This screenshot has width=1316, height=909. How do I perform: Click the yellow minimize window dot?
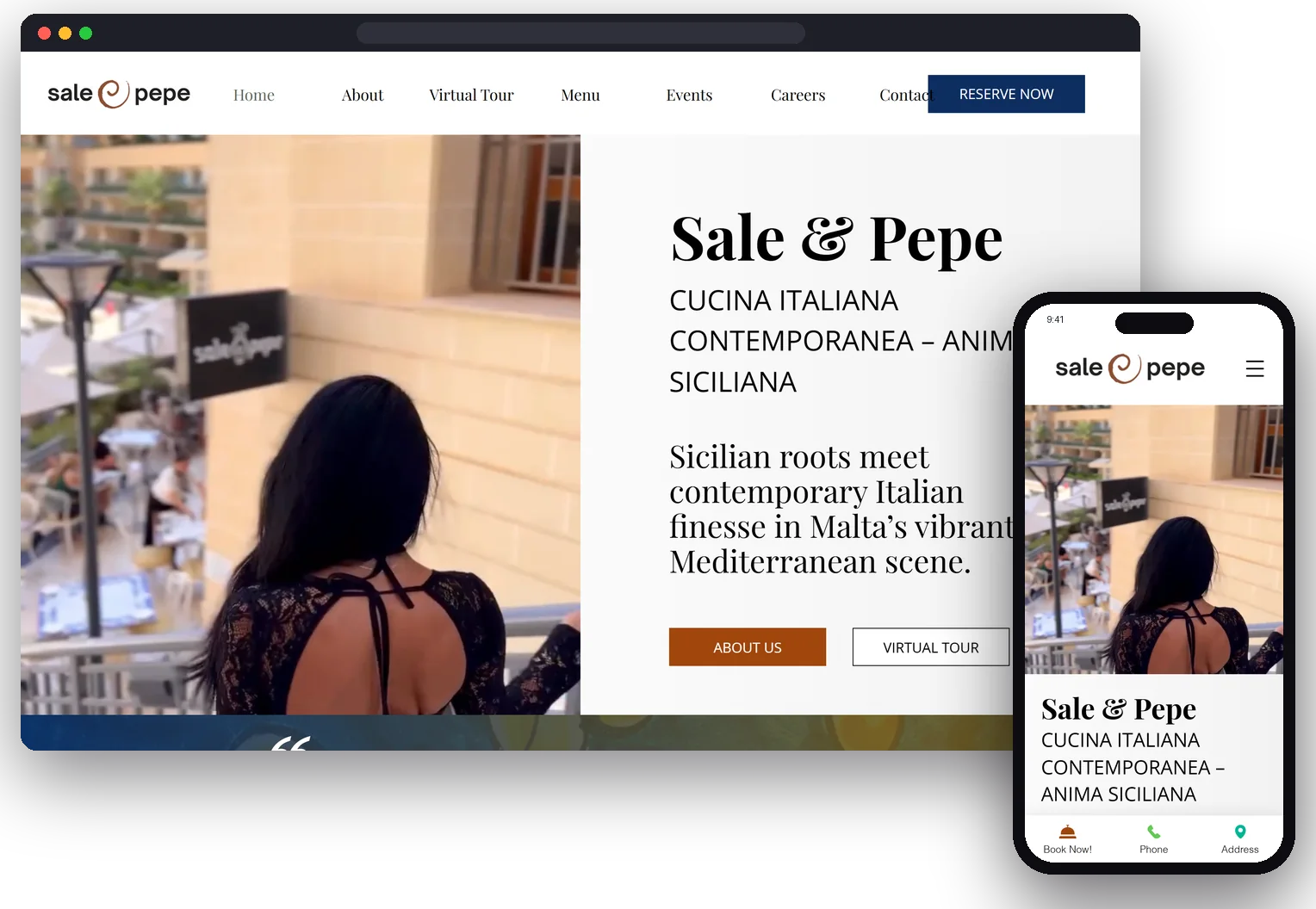(65, 34)
